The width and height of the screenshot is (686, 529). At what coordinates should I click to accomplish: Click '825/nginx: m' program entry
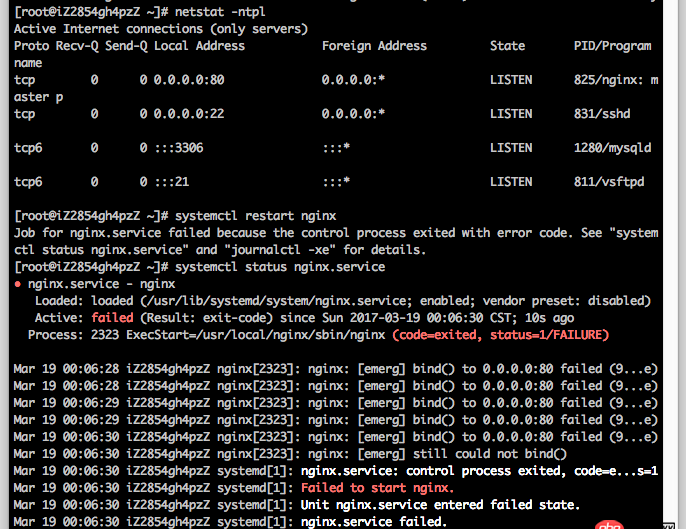616,80
